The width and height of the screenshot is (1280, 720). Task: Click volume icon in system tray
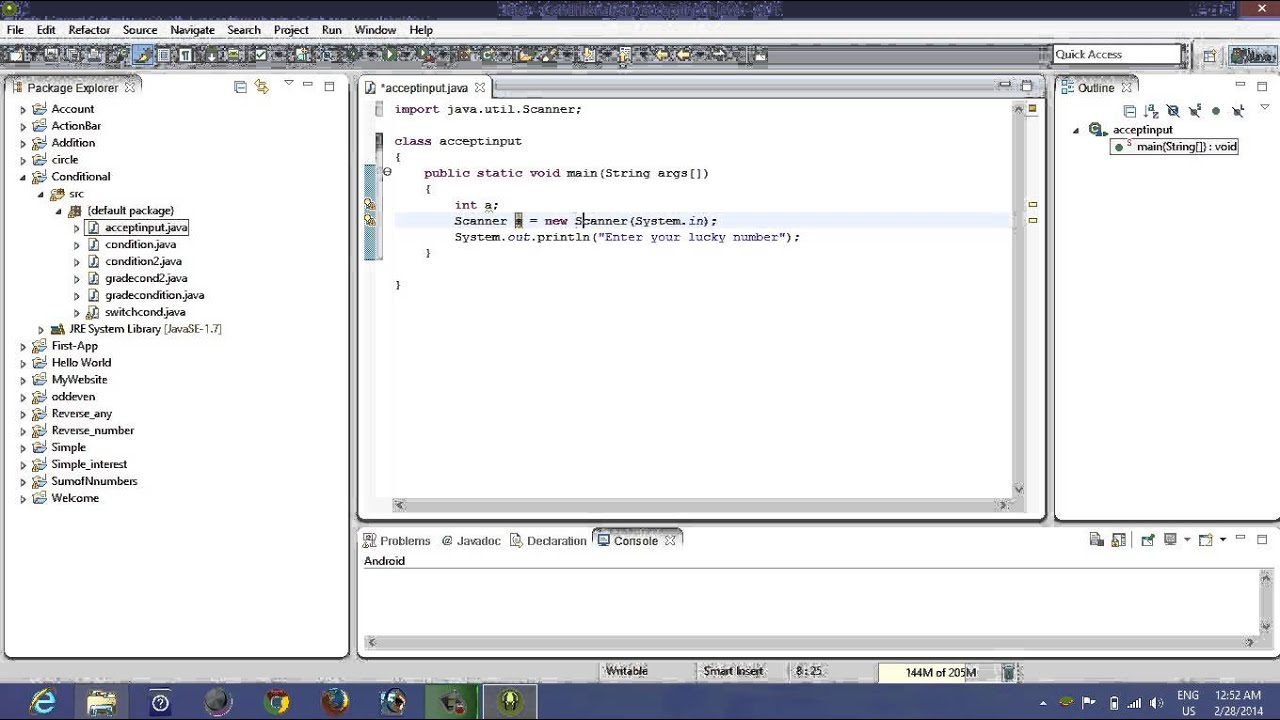pos(1159,703)
